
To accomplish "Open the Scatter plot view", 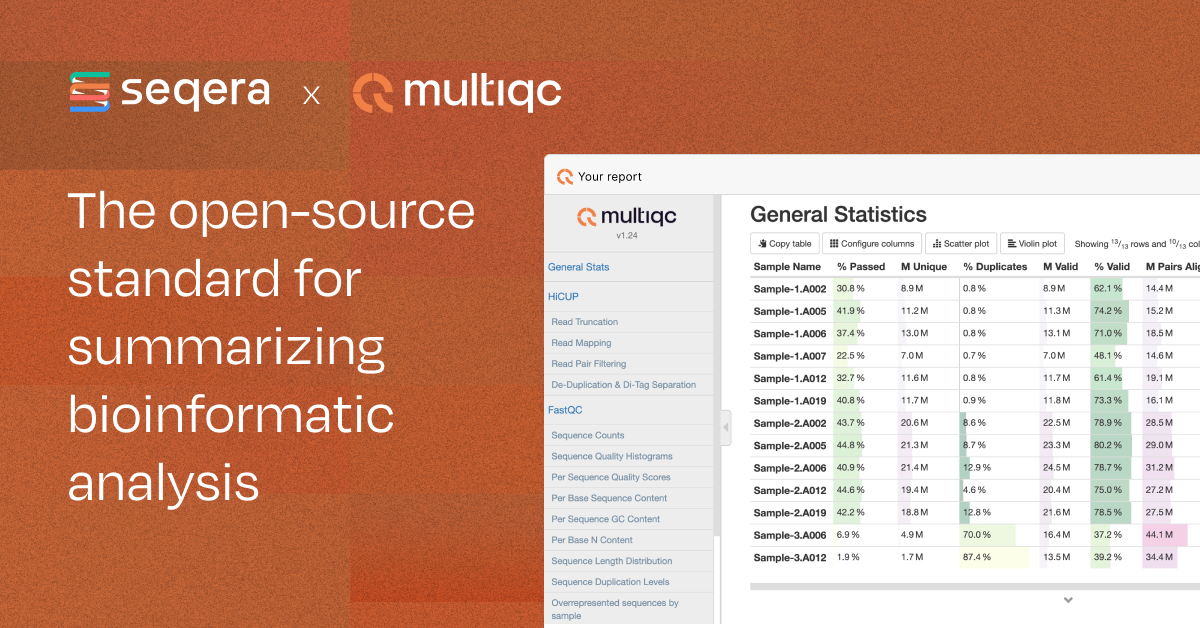I will point(960,243).
